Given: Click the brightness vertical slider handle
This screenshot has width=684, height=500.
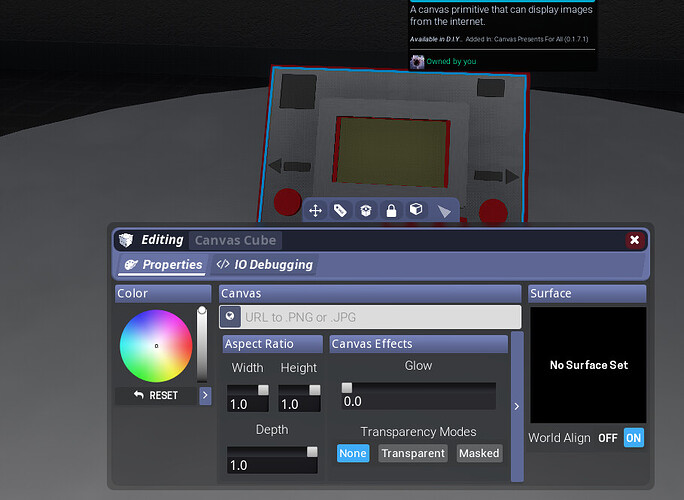Looking at the screenshot, I should [x=202, y=311].
